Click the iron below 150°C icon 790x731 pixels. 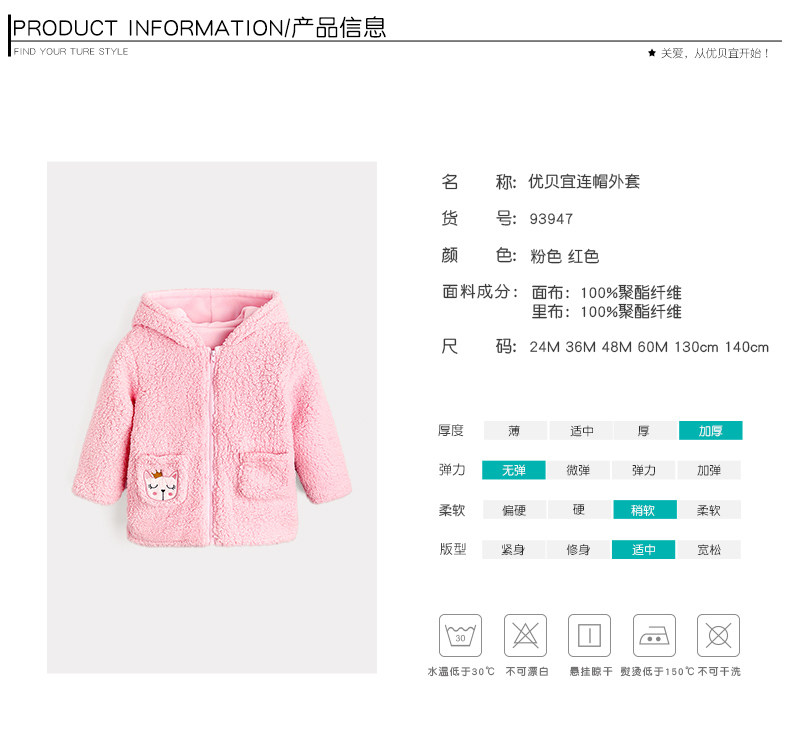point(654,635)
